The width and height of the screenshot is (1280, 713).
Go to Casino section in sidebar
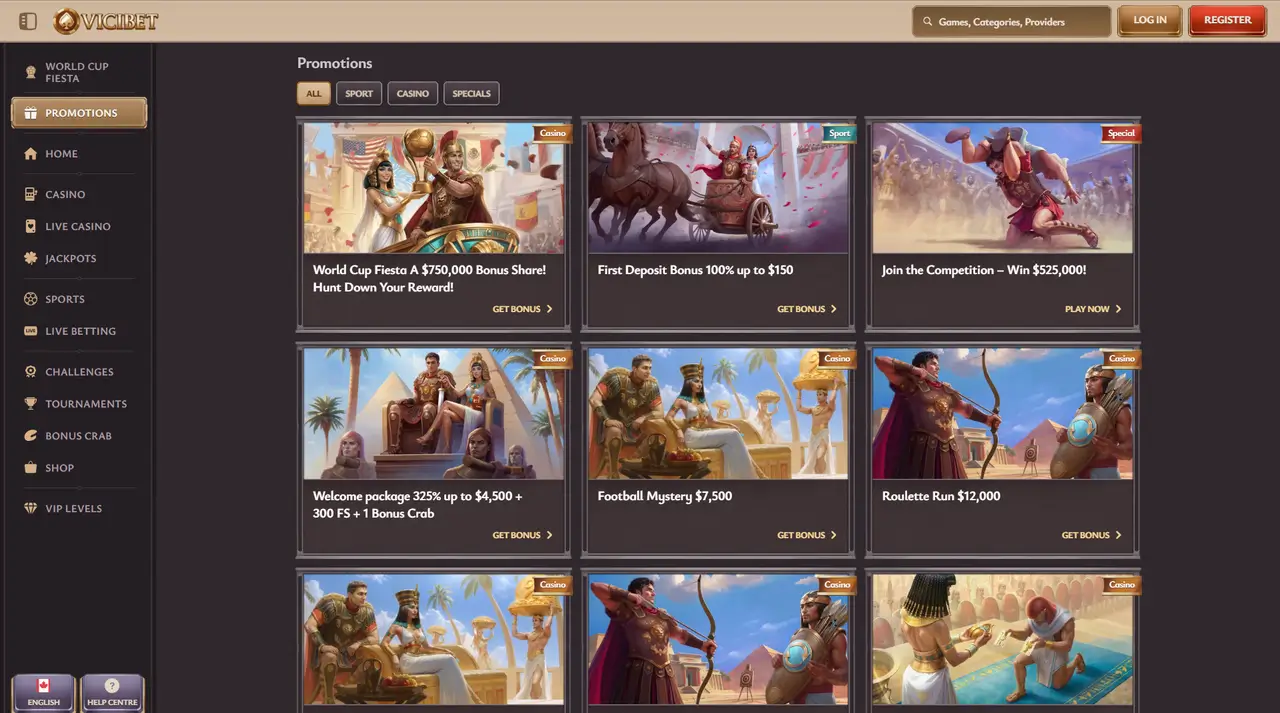tap(79, 194)
